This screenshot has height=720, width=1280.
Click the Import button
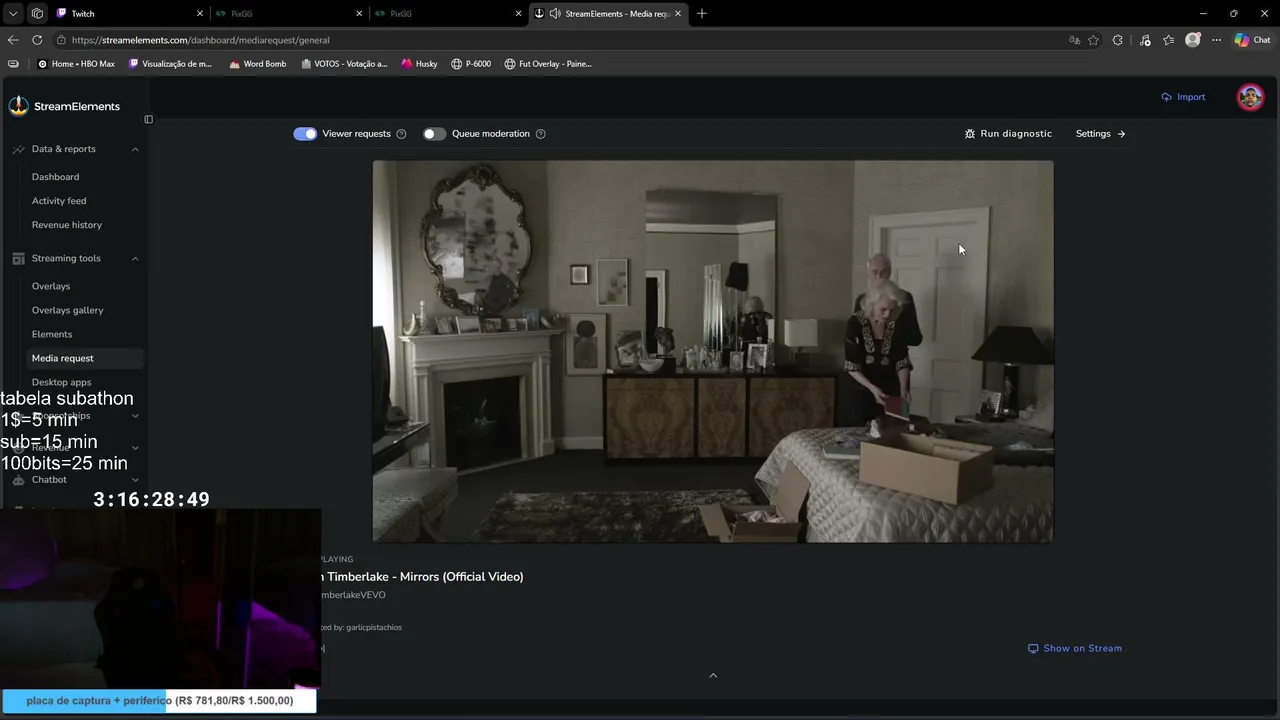1183,97
